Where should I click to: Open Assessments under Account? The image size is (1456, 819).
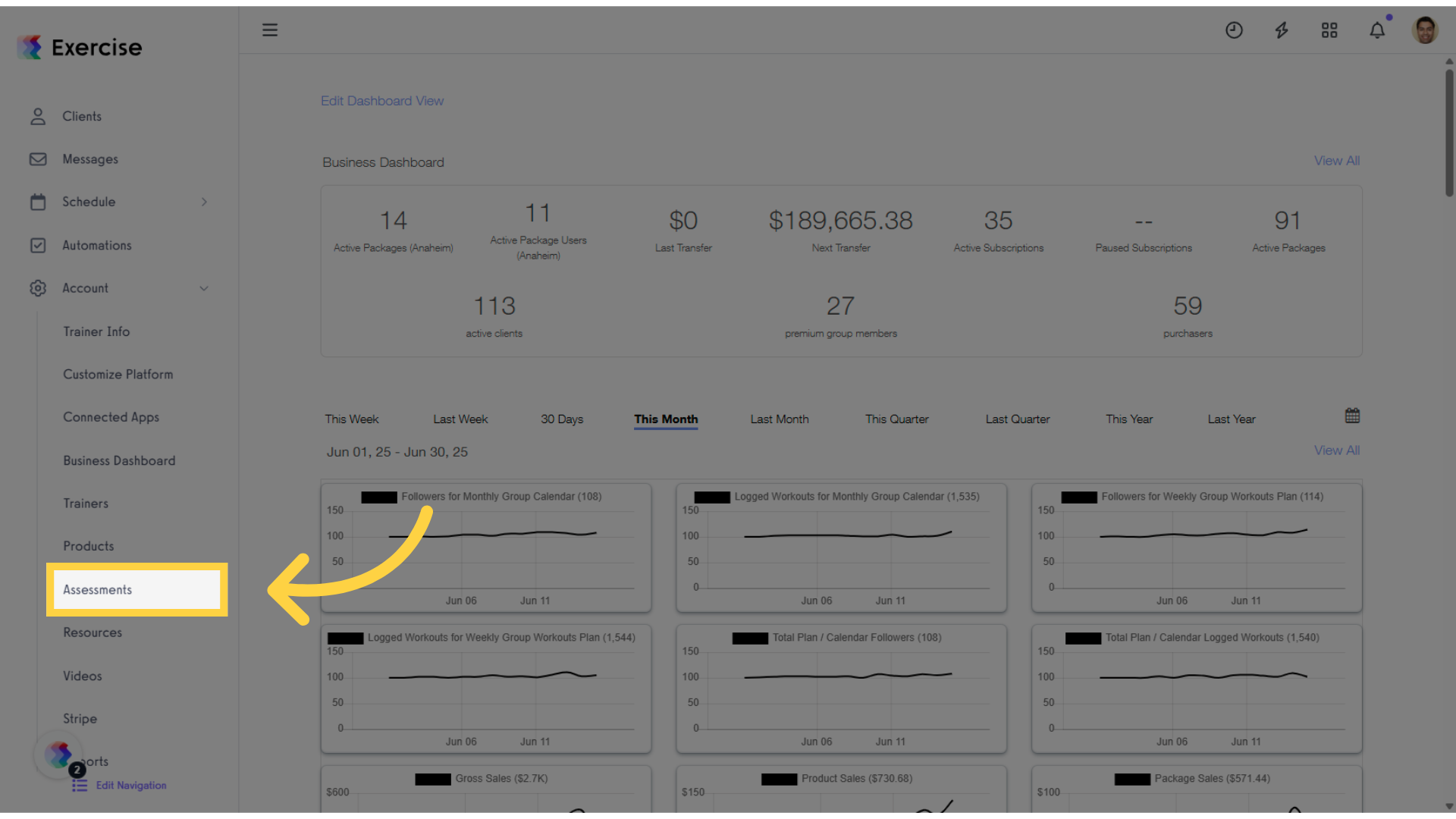click(136, 589)
